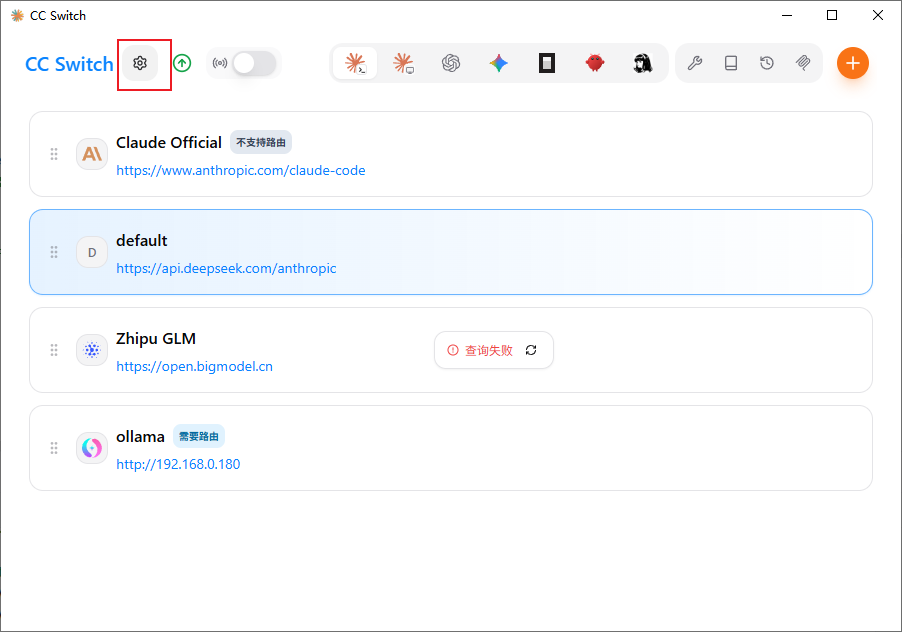Click the 不支持路由 badge
This screenshot has width=902, height=632.
pos(261,143)
